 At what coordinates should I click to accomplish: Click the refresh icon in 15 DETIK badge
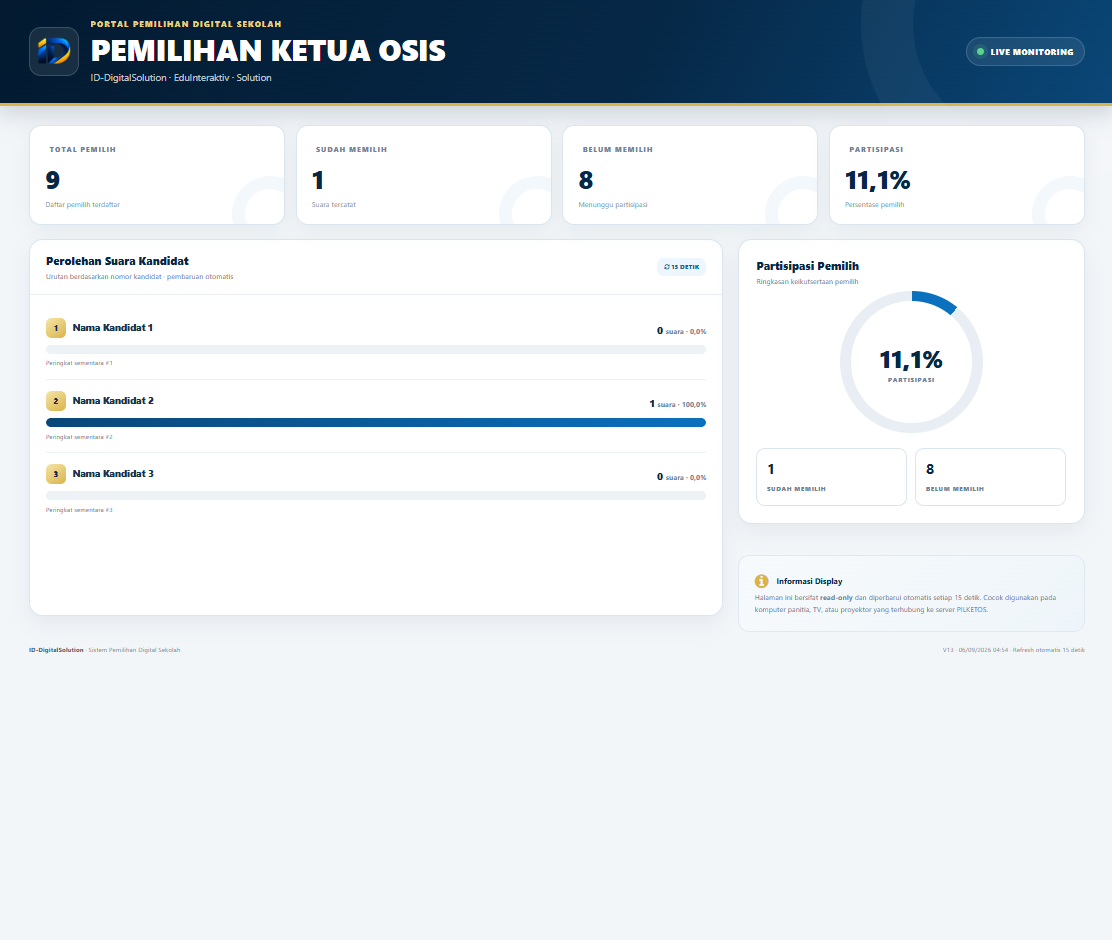coord(667,267)
